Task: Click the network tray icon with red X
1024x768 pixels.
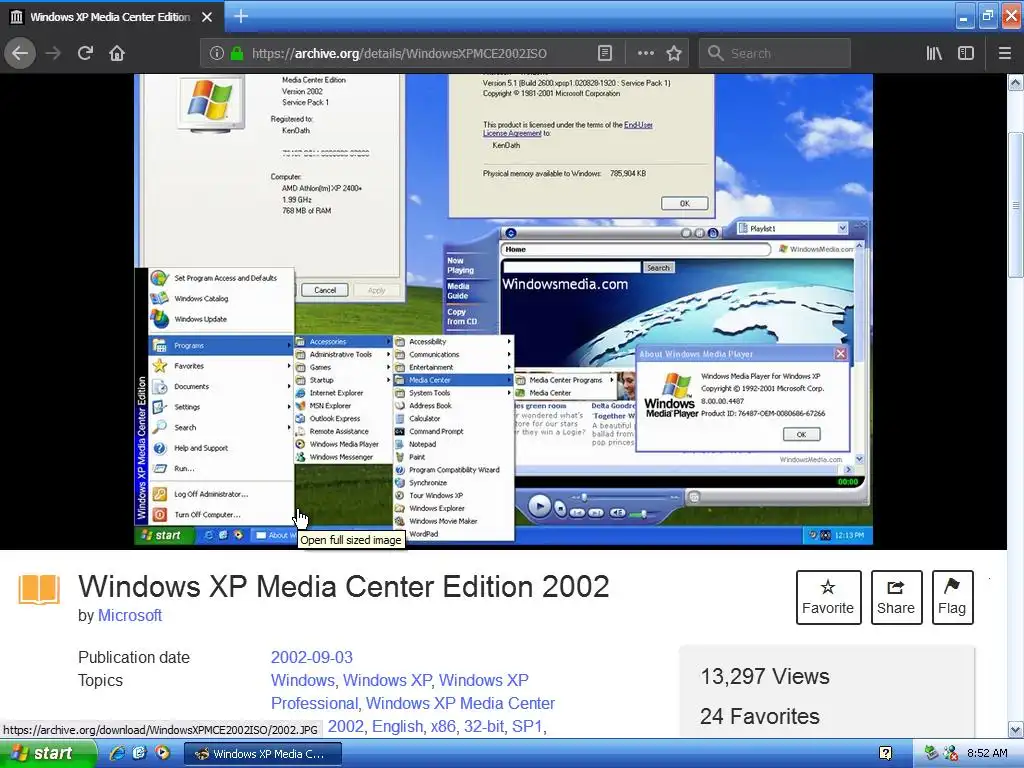Action: (950, 754)
